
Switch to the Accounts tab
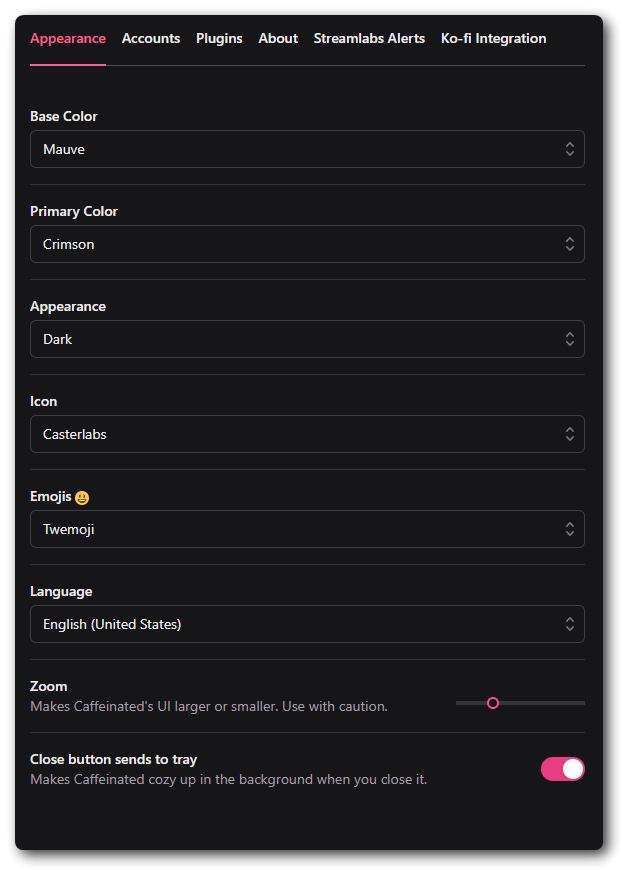pos(151,38)
